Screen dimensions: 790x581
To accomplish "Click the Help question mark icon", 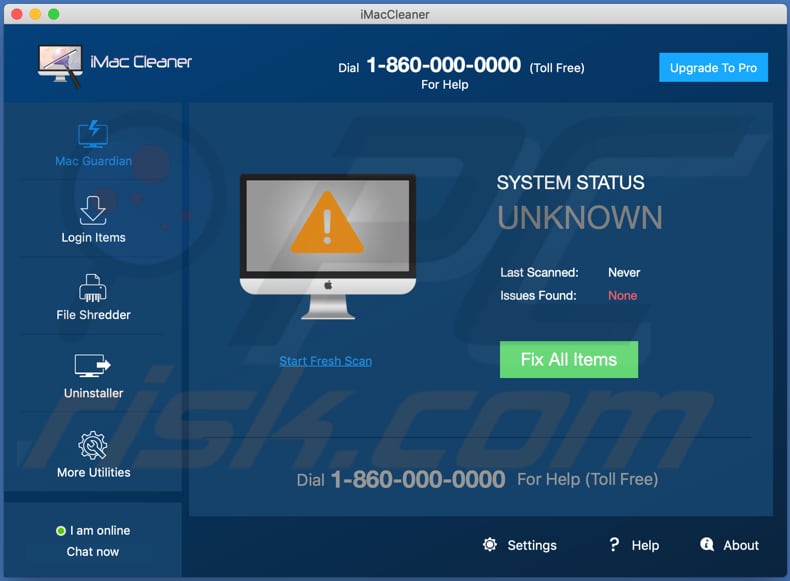I will 614,544.
